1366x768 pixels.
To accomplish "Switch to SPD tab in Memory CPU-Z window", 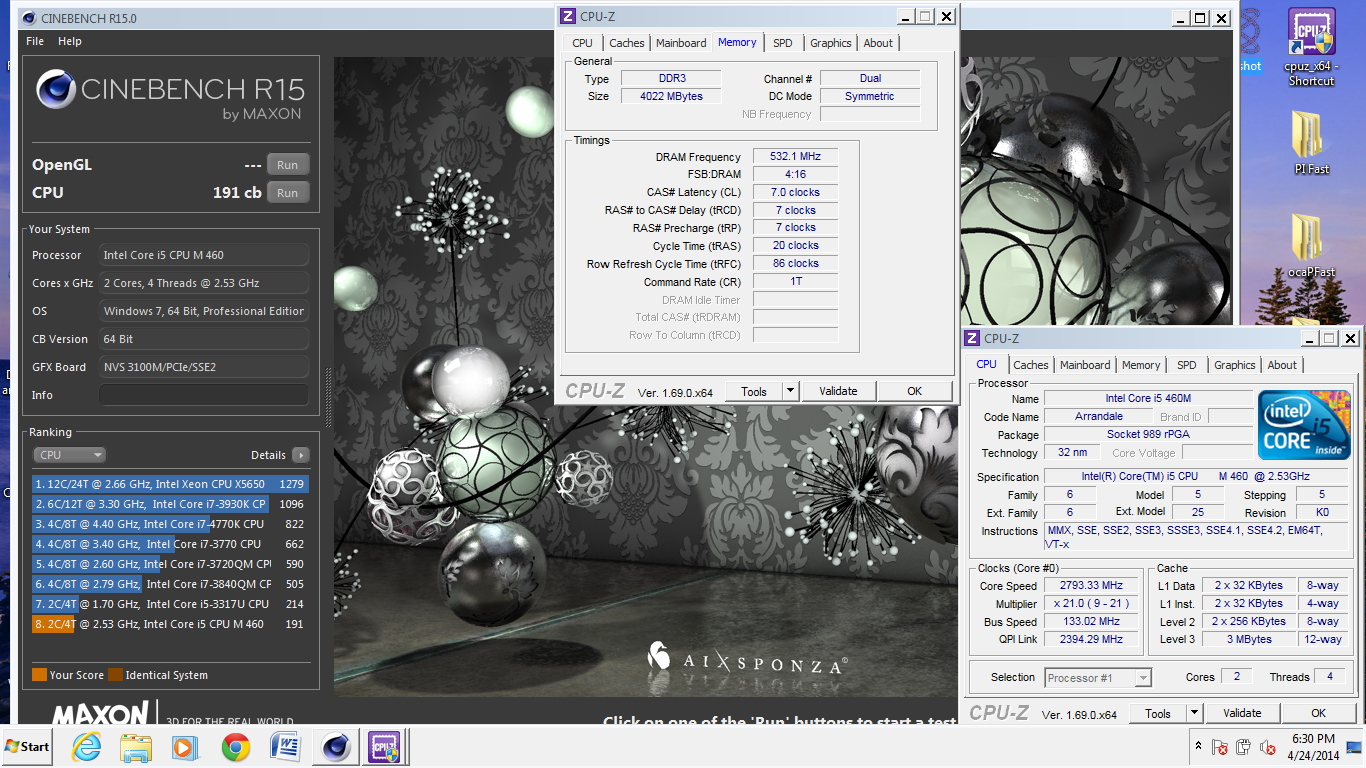I will (x=783, y=43).
